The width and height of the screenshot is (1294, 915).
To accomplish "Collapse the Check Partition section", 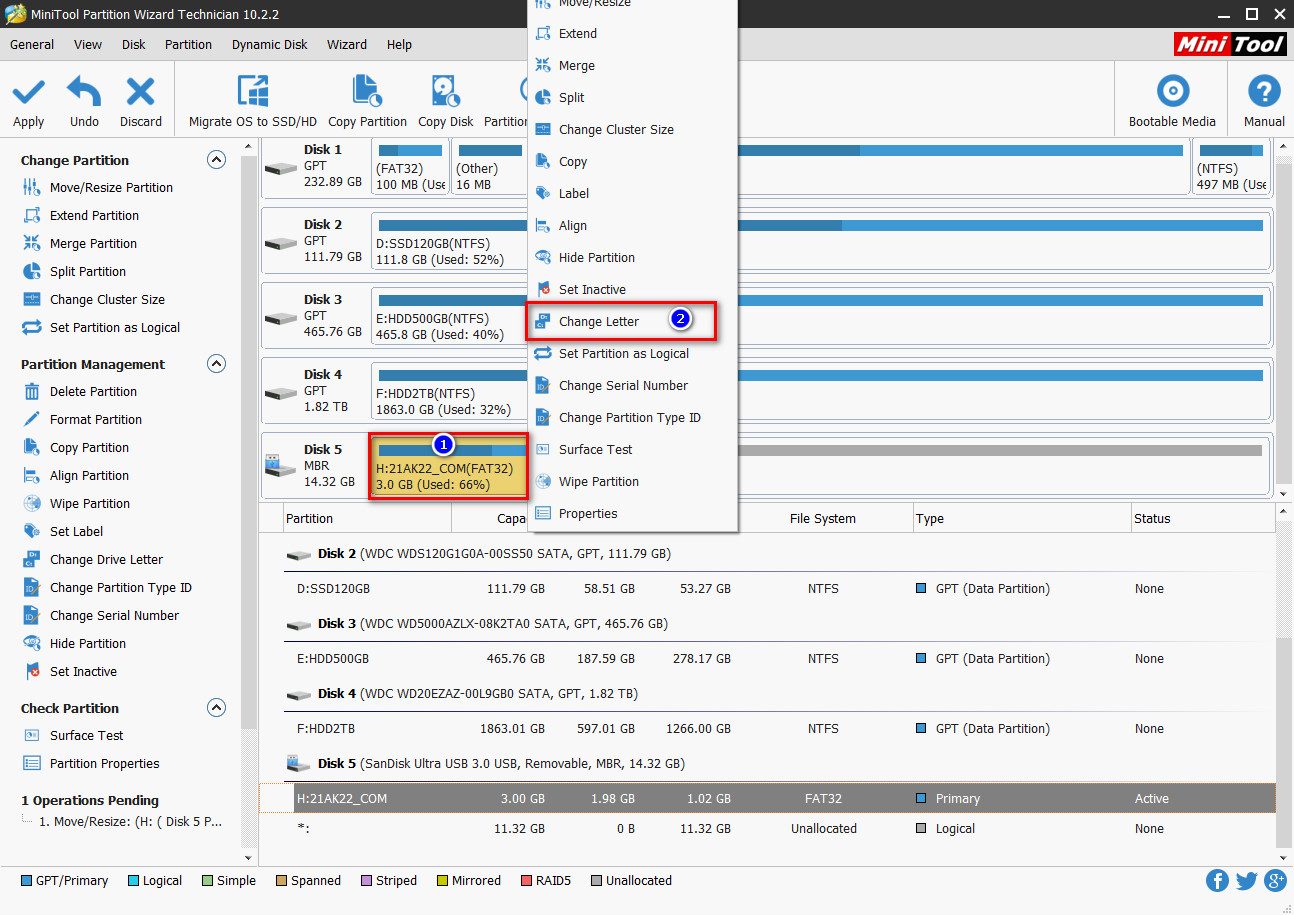I will click(x=216, y=708).
